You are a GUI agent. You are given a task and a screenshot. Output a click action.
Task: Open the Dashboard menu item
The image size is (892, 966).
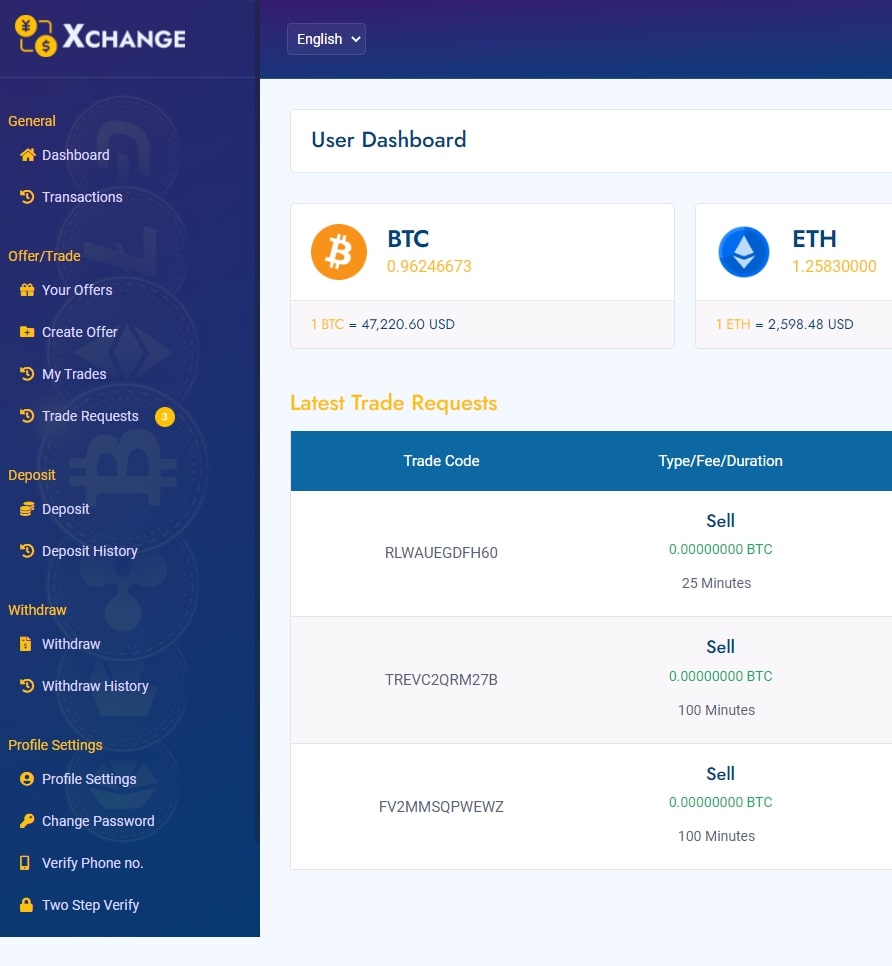point(76,155)
